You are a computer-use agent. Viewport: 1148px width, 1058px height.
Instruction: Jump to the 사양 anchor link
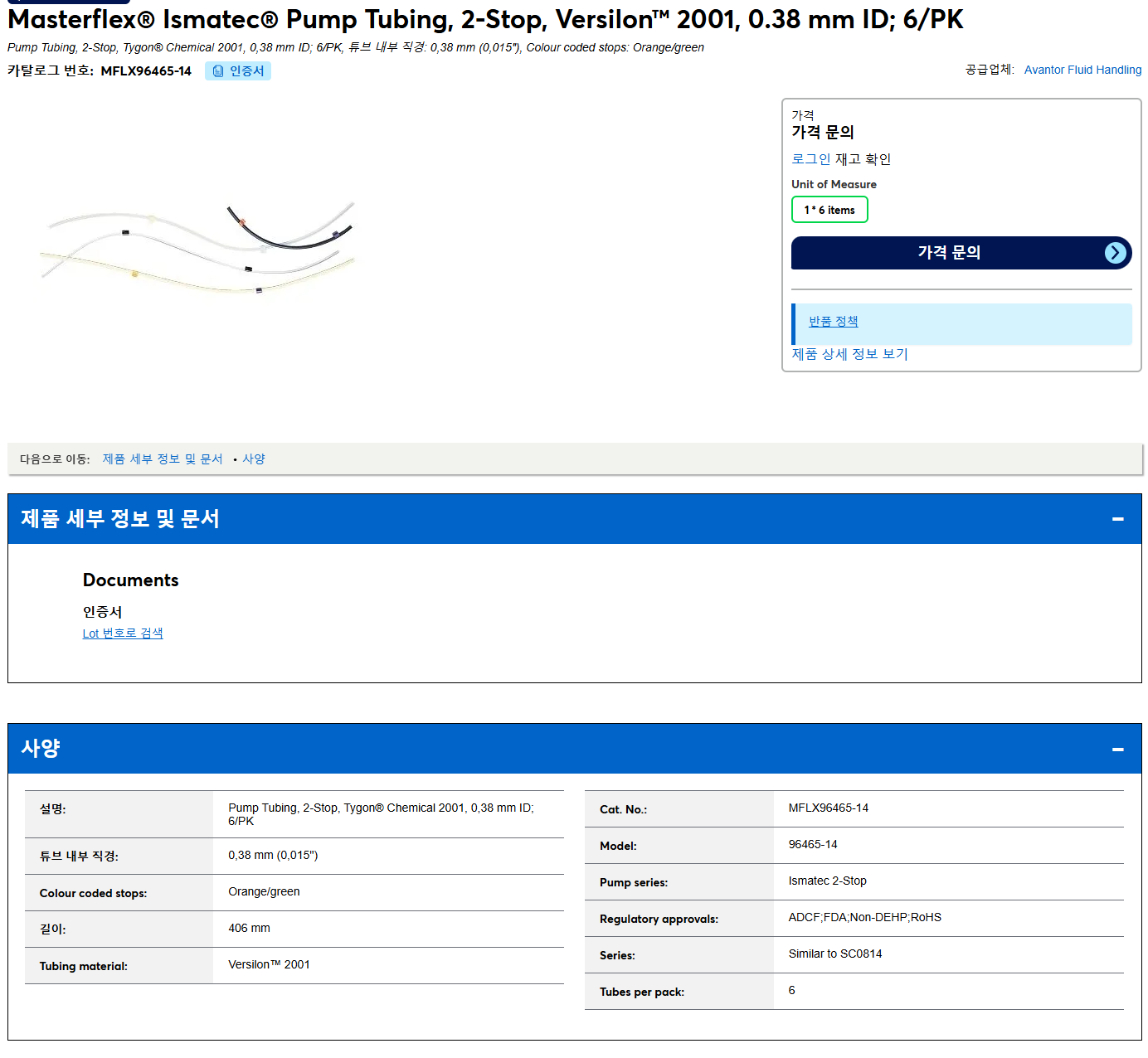[x=254, y=459]
